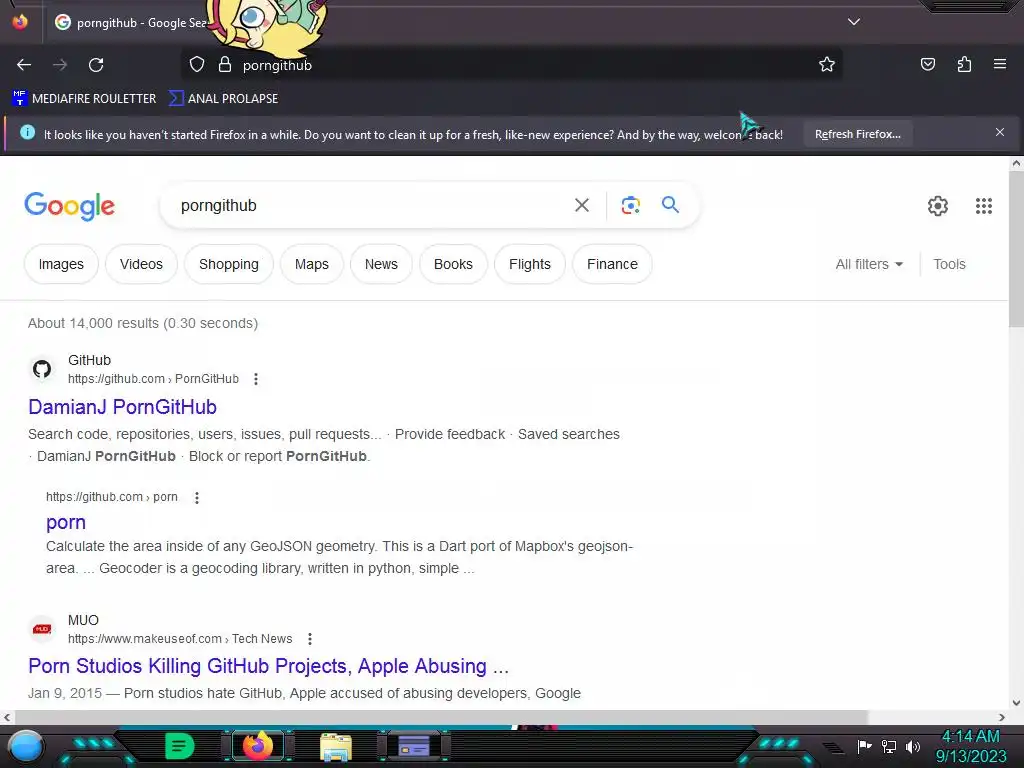Clear the search query with the X icon
The width and height of the screenshot is (1024, 768).
tap(582, 205)
